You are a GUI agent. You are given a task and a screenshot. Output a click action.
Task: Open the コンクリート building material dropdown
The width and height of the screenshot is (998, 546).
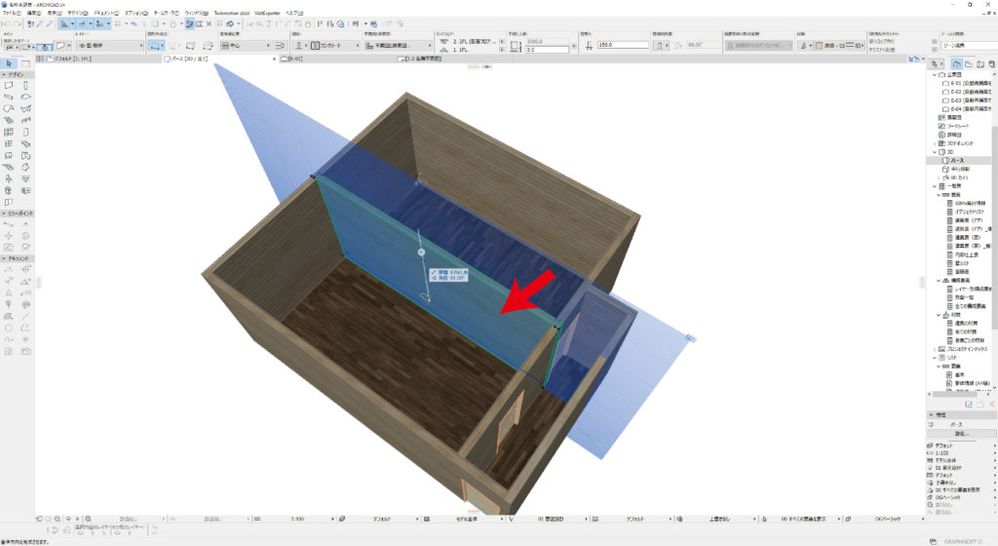[x=335, y=46]
